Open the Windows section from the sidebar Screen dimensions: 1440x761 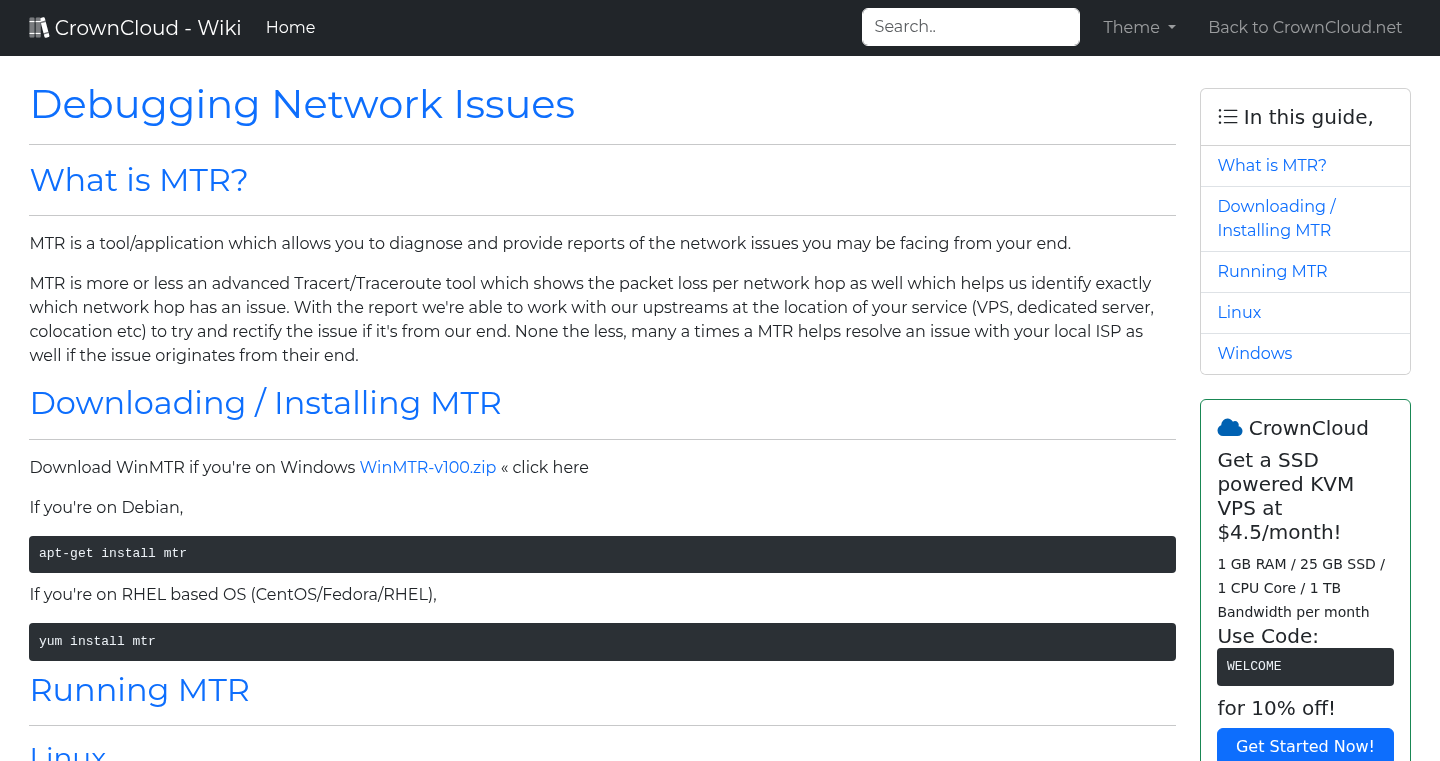[x=1255, y=353]
